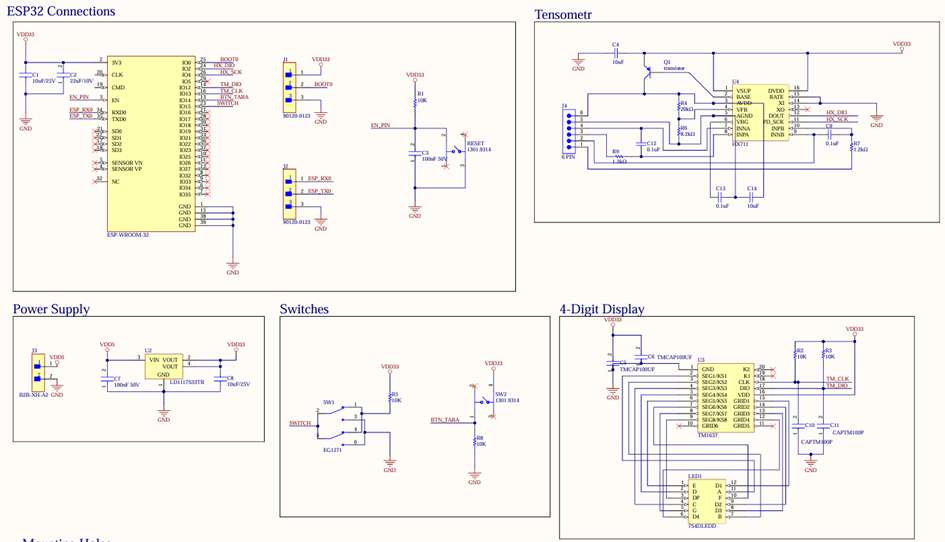Select capacitor C9 0.1uF

tap(829, 134)
